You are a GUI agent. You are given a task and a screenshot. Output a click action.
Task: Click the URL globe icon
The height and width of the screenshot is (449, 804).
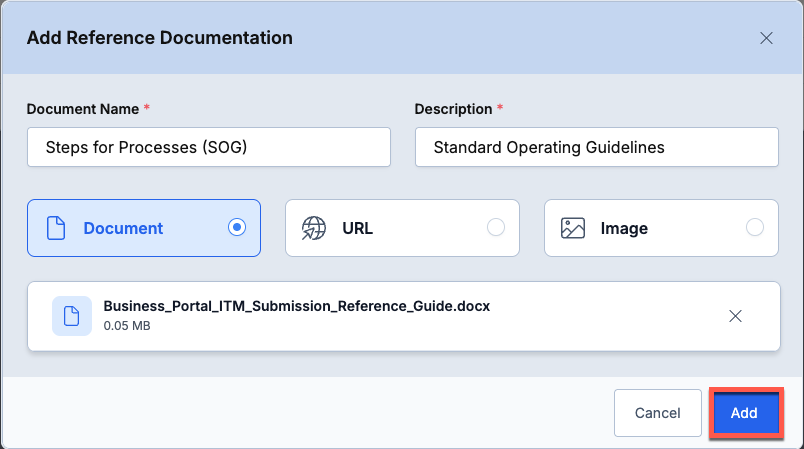pyautogui.click(x=313, y=228)
